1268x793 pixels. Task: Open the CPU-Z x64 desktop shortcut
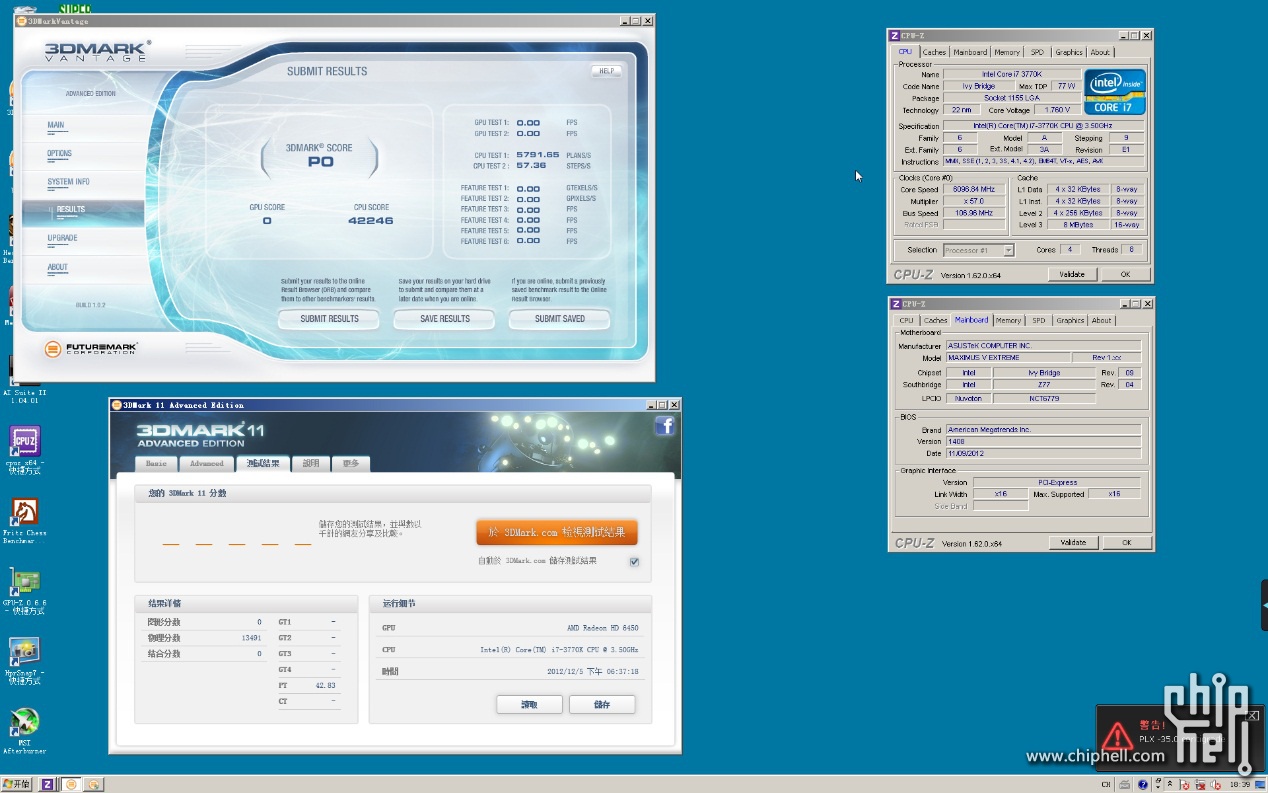click(x=24, y=448)
